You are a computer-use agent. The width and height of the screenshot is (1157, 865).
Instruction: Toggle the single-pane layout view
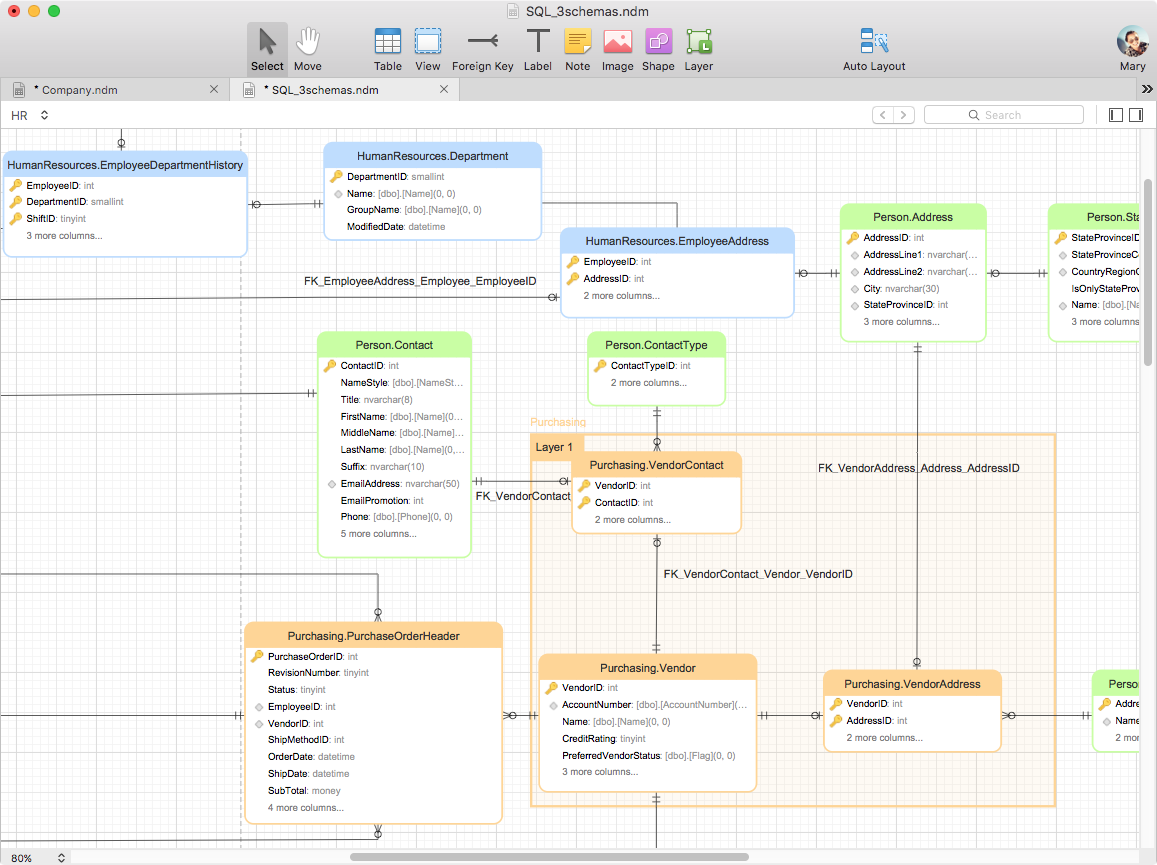[x=1114, y=114]
